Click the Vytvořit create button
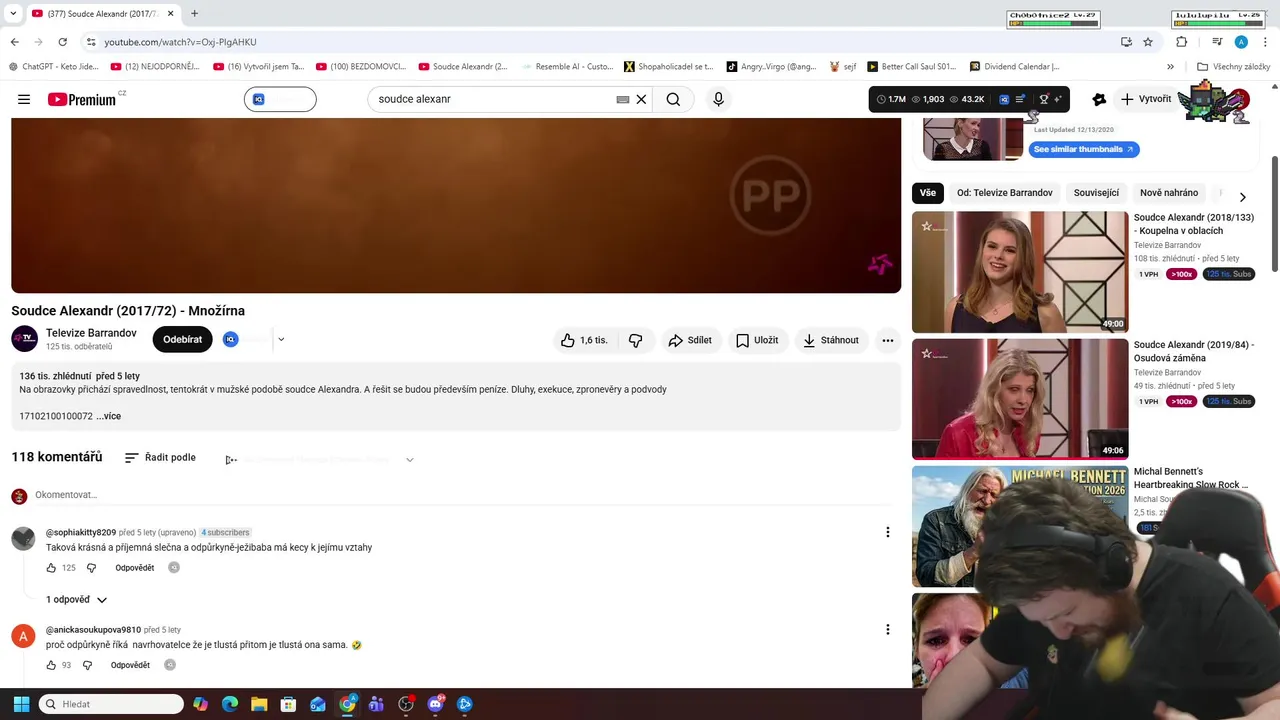 1145,99
